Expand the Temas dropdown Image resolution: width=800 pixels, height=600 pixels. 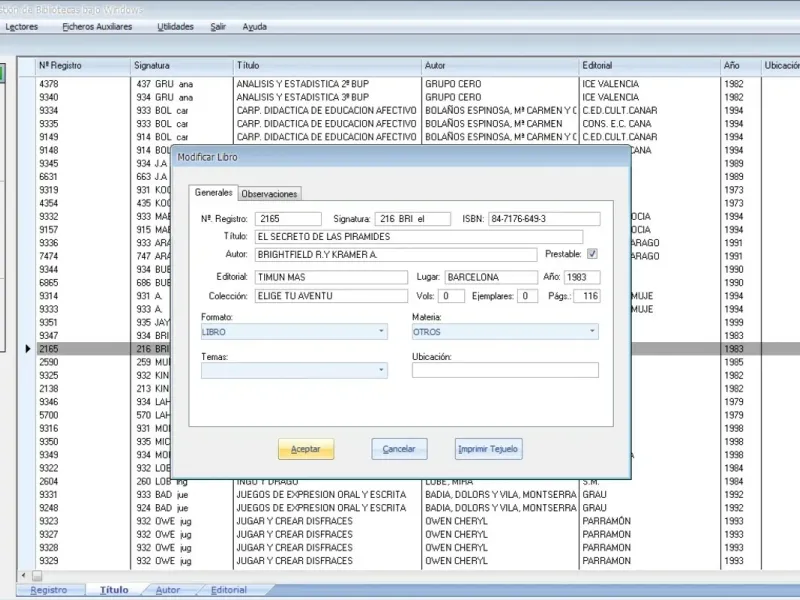pyautogui.click(x=381, y=370)
